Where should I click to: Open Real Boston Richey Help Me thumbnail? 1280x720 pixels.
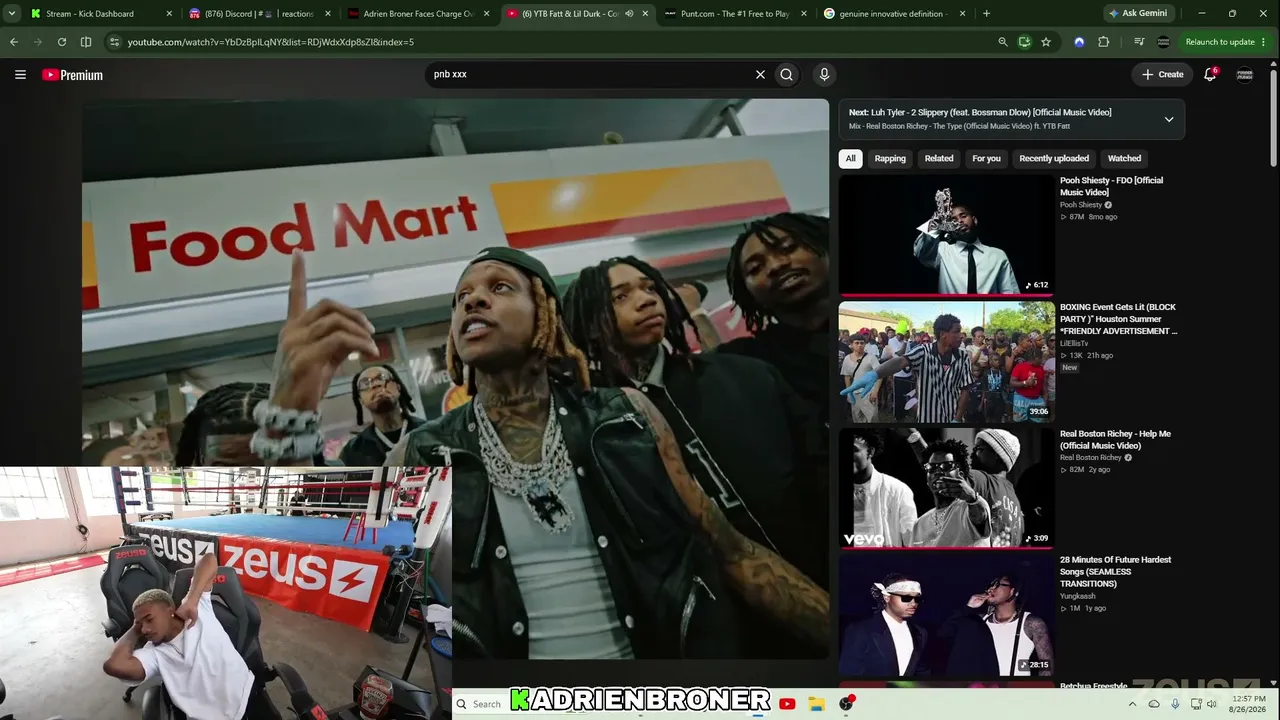click(x=946, y=488)
